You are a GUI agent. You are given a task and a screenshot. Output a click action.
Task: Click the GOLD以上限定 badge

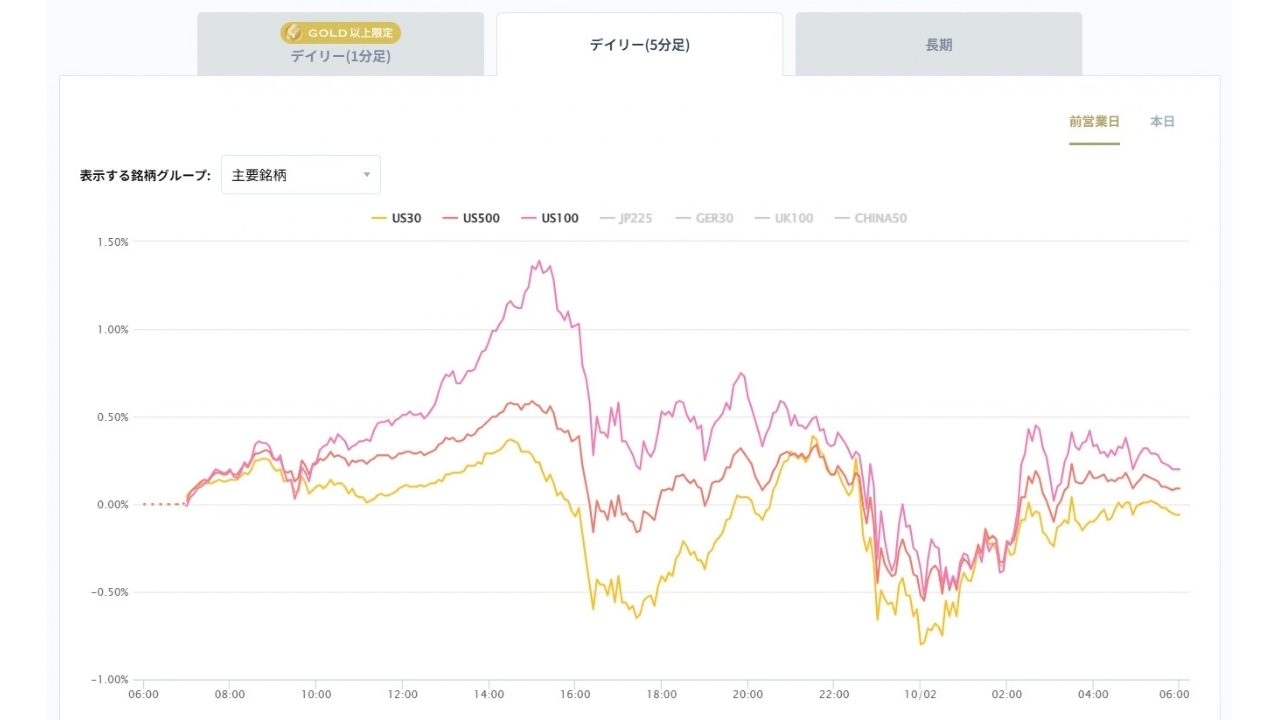click(340, 33)
